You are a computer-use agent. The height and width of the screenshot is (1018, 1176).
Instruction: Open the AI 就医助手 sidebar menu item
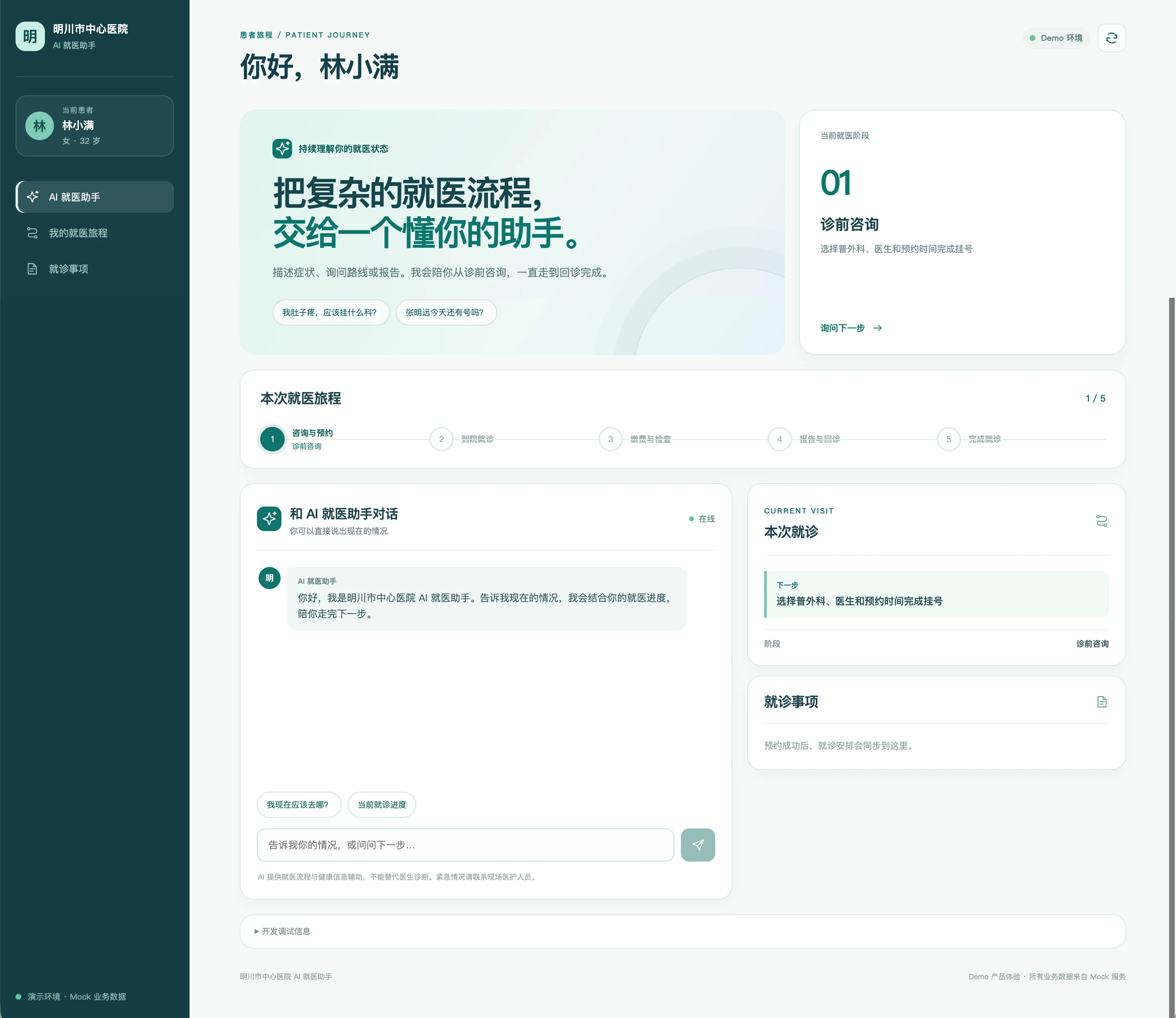pos(95,197)
